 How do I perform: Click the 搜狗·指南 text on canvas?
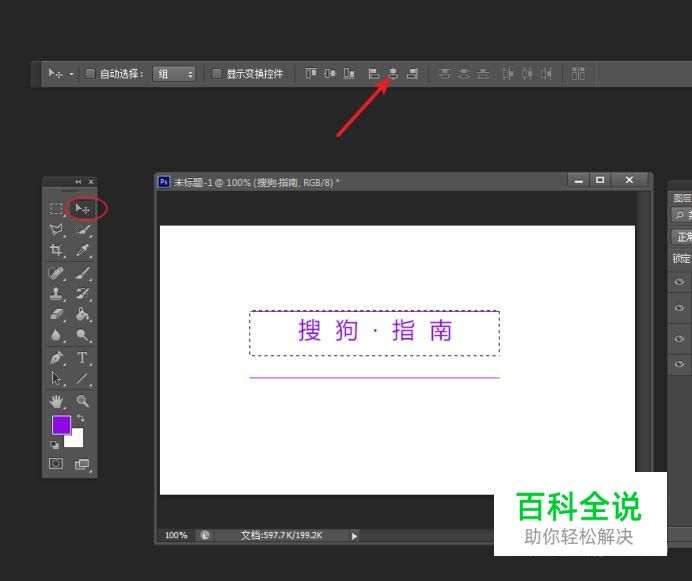coord(375,330)
